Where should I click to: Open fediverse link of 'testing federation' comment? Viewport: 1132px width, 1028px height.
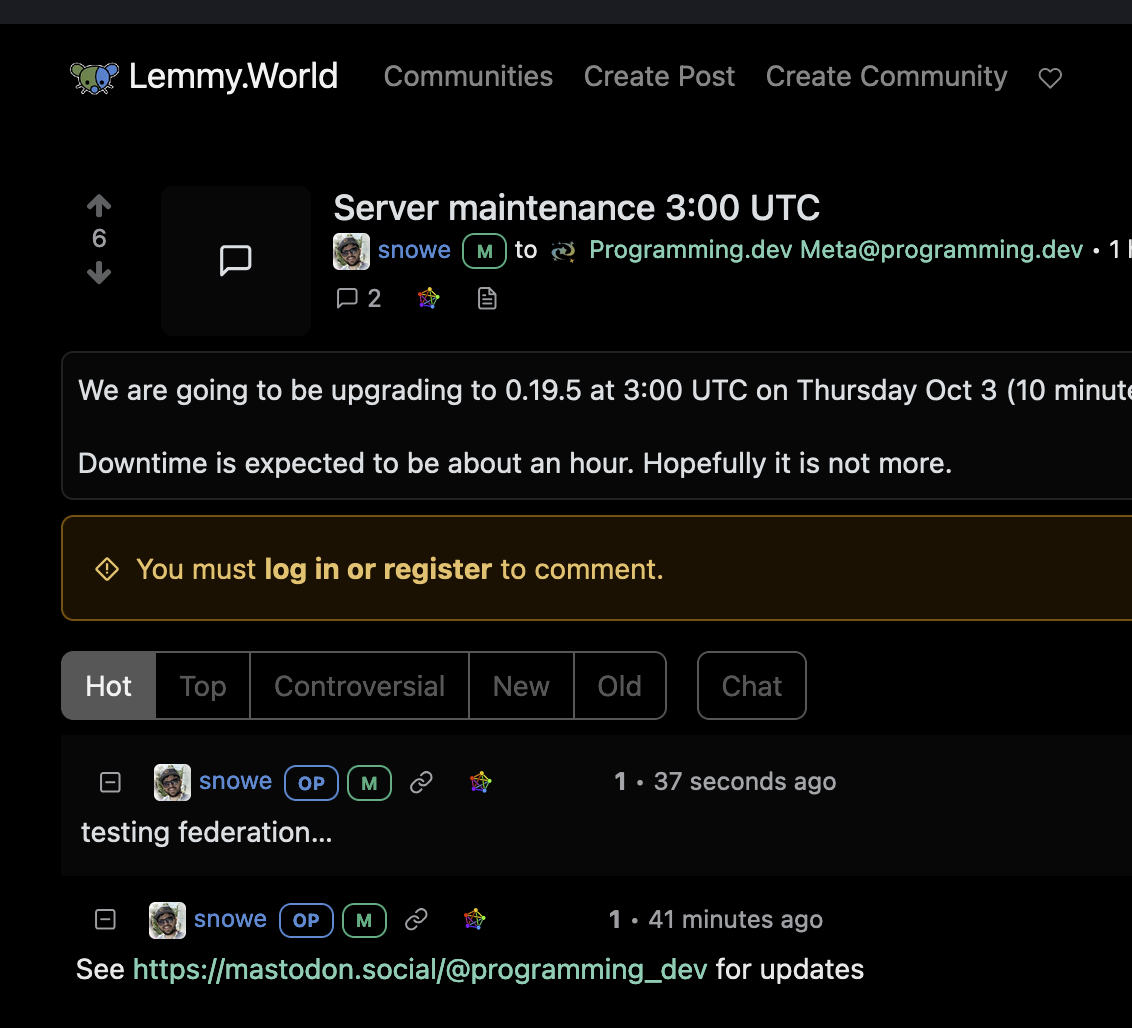coord(480,782)
